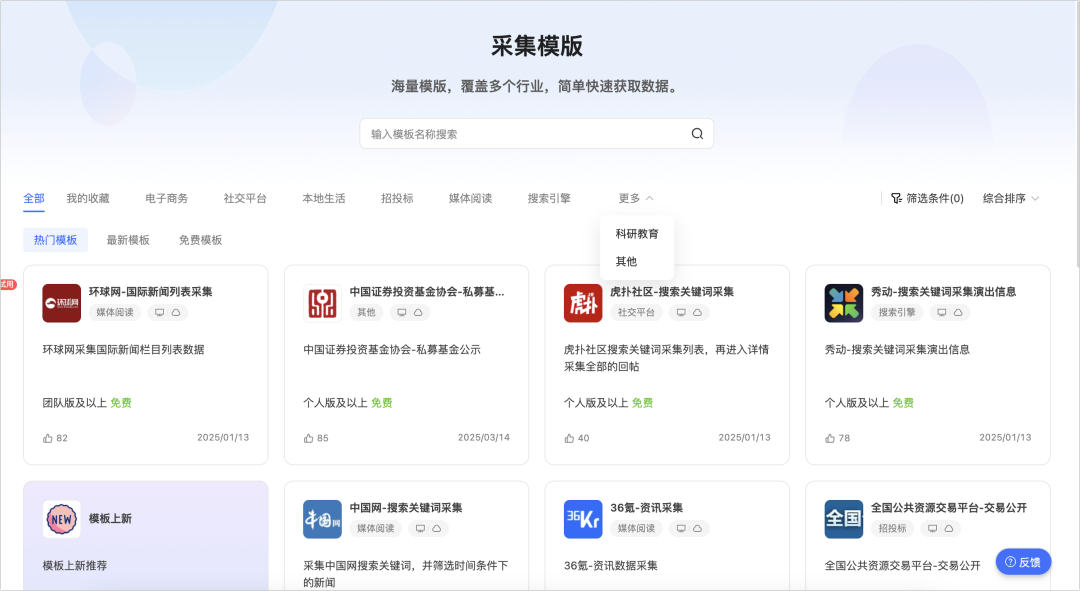Click the like thumb icon showing 82
The image size is (1080, 591).
[48, 438]
